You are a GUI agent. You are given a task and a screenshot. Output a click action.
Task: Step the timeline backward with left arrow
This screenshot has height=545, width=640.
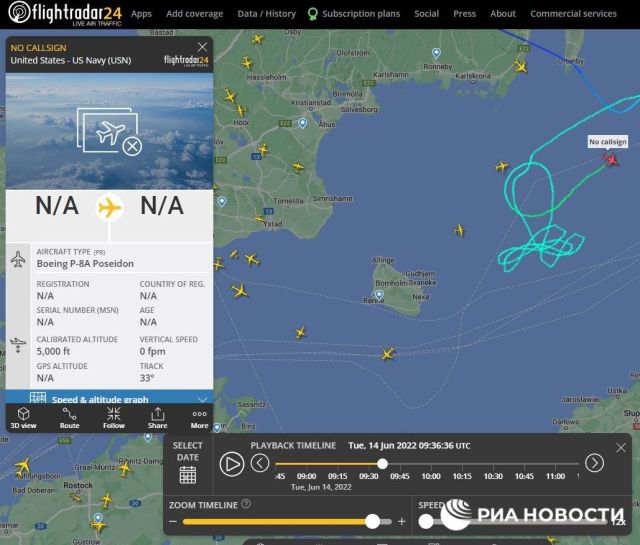[260, 463]
